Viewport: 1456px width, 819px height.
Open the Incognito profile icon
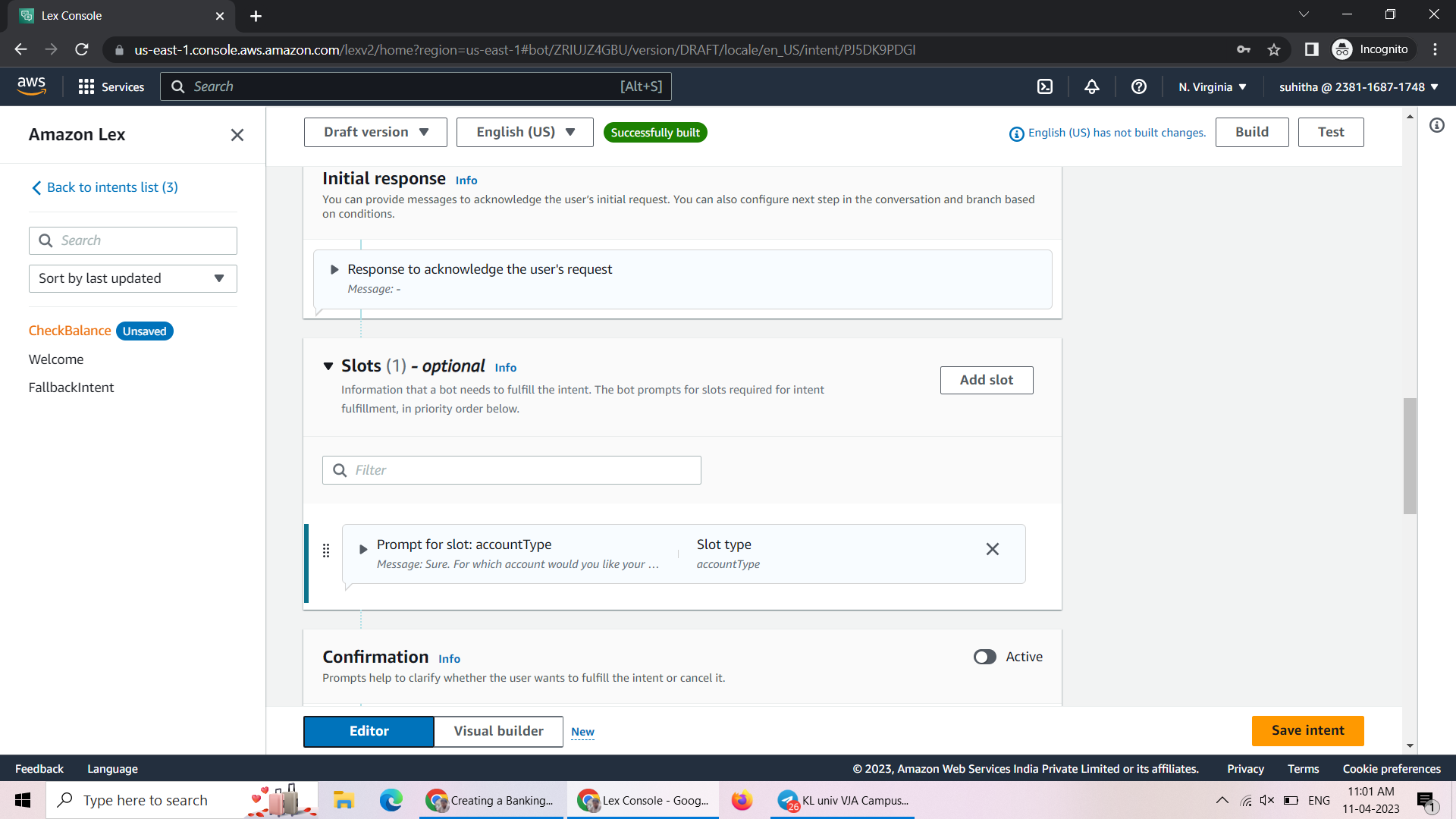point(1342,49)
